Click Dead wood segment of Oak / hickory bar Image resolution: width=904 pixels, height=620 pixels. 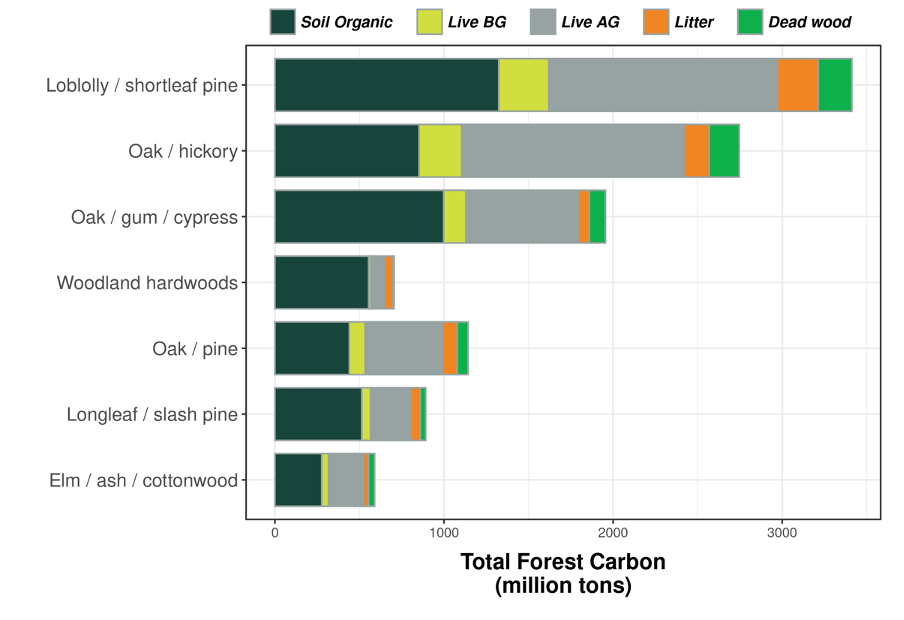pyautogui.click(x=724, y=151)
